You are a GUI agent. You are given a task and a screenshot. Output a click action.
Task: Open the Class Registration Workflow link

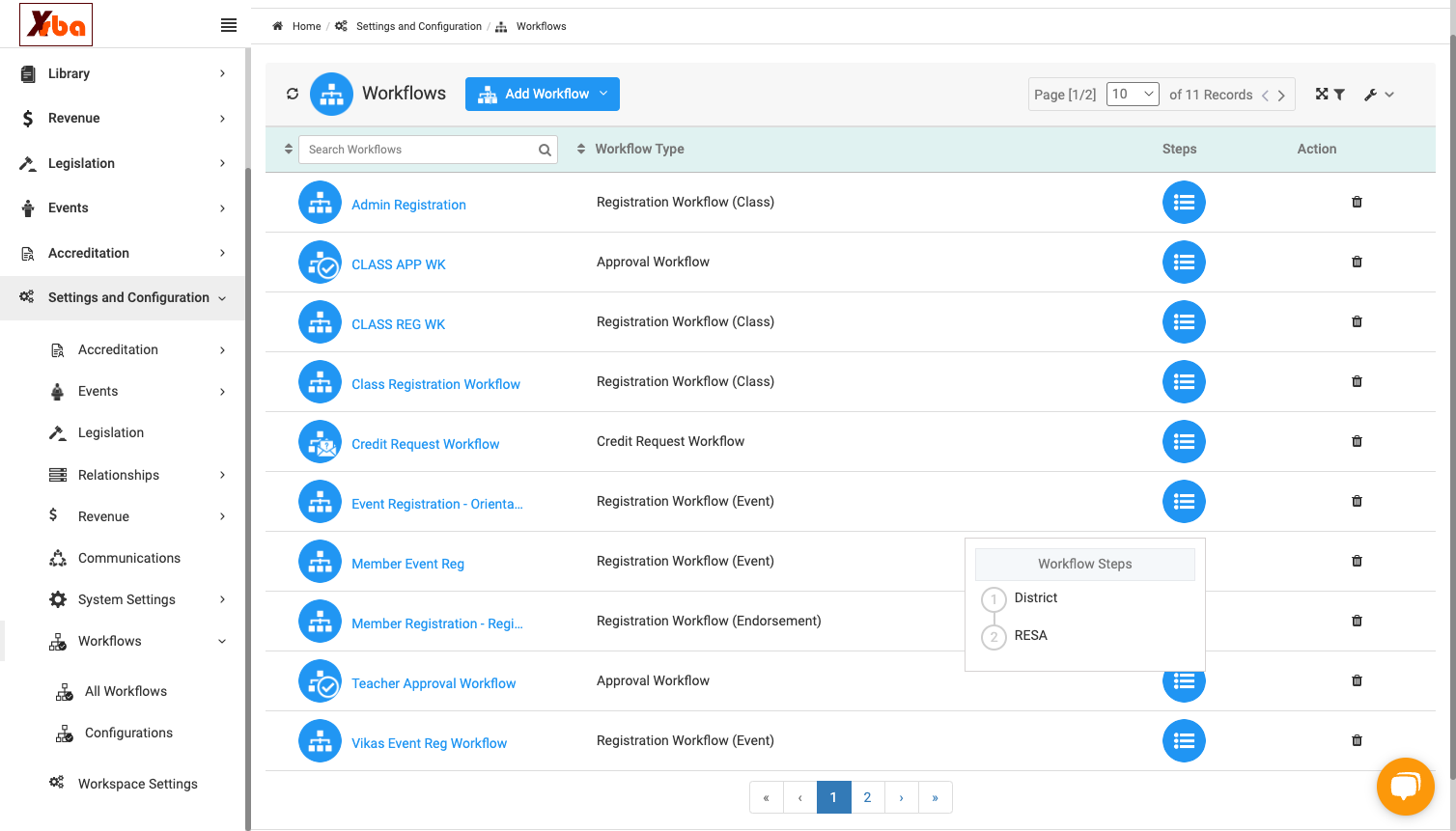point(435,384)
